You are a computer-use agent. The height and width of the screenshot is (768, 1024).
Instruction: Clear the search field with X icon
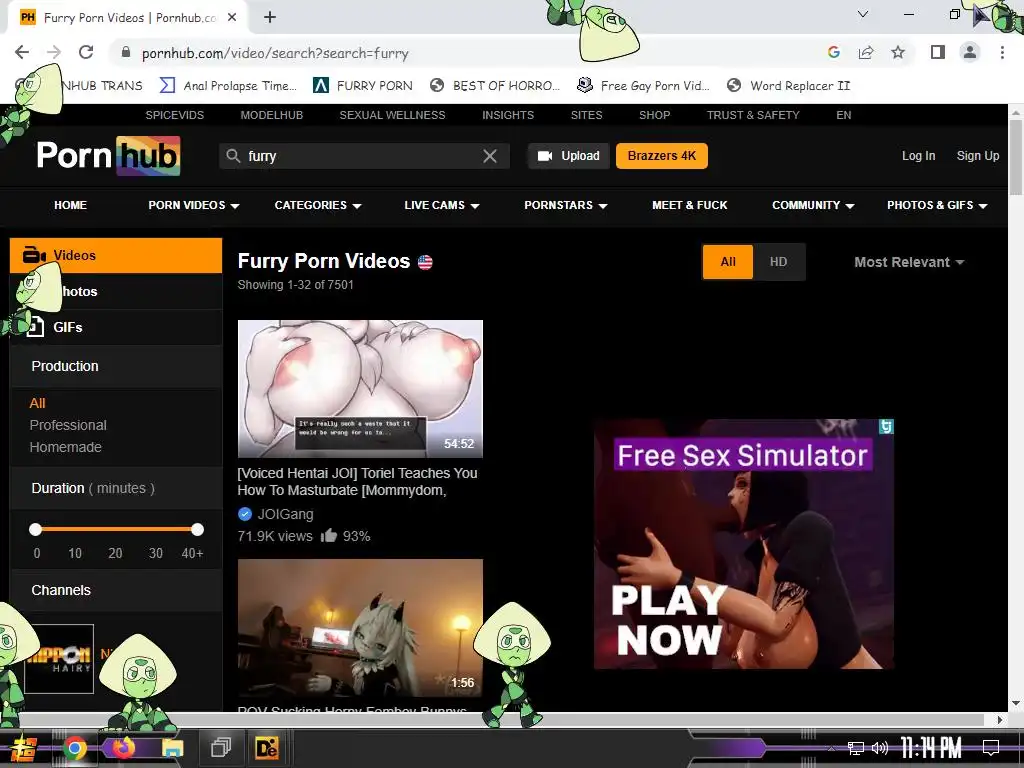pos(490,156)
